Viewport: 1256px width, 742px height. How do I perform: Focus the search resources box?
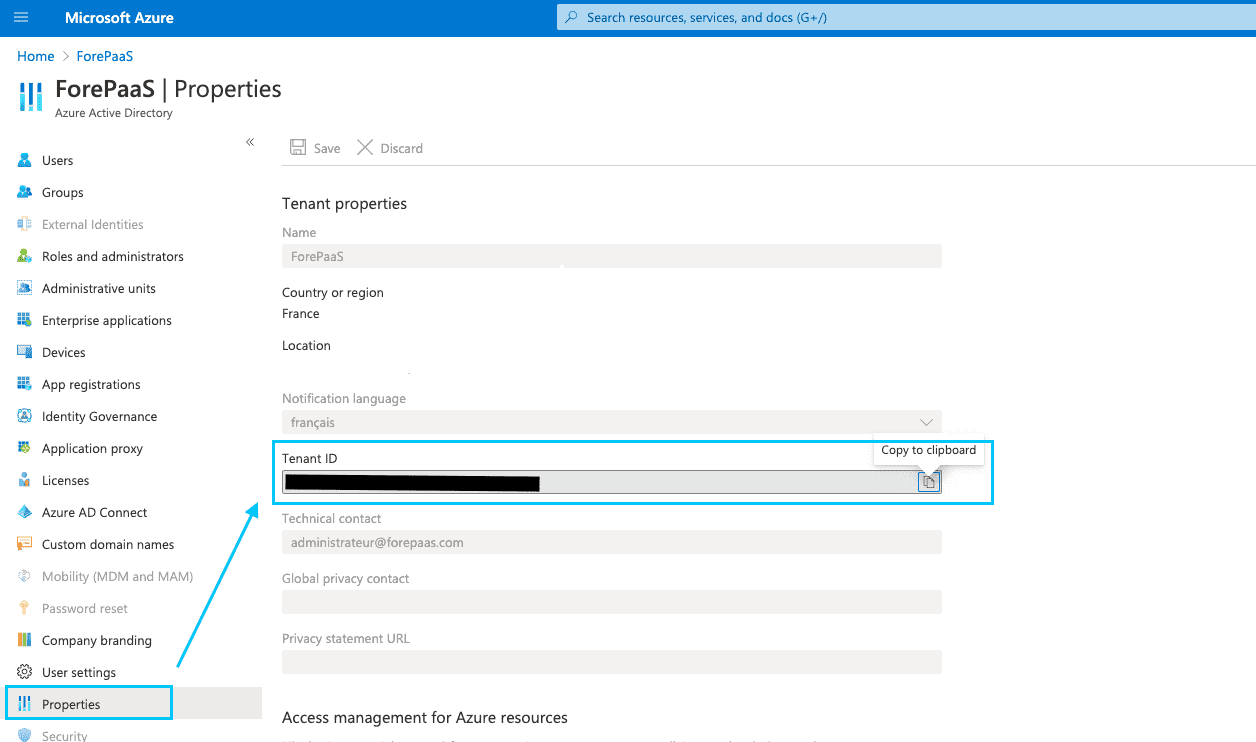click(x=906, y=17)
